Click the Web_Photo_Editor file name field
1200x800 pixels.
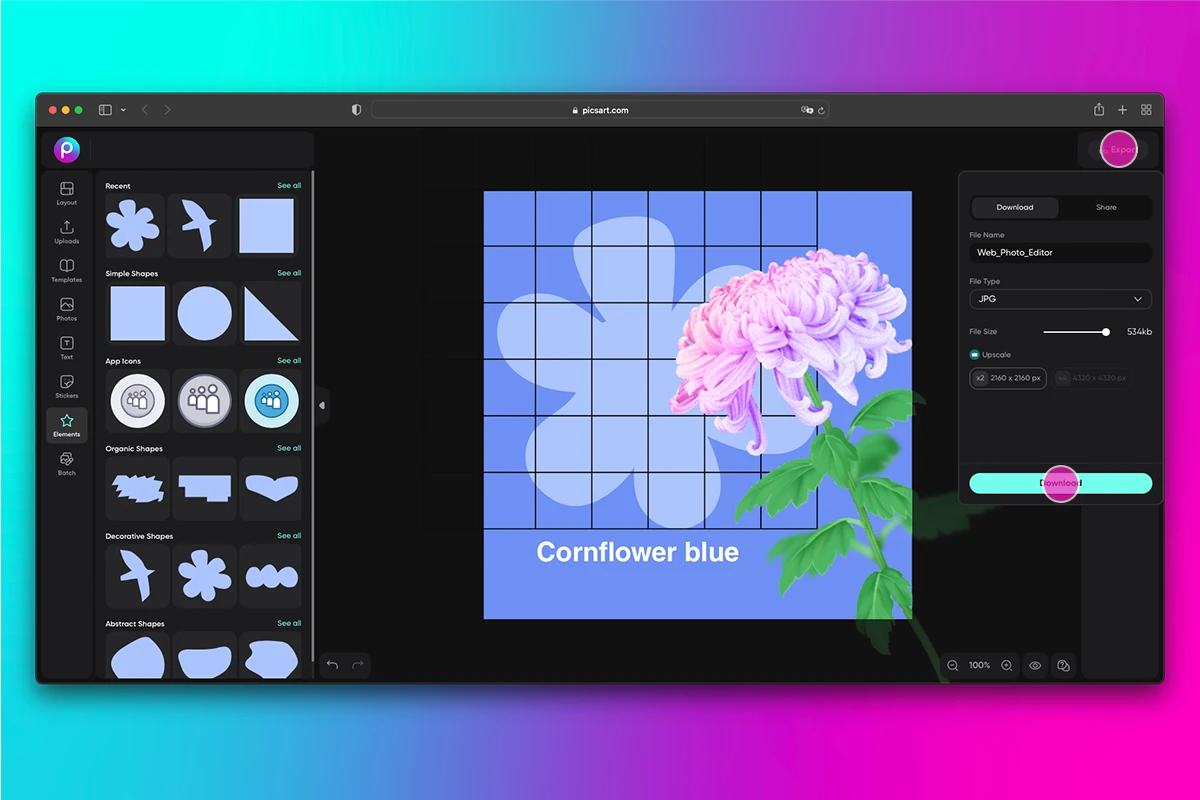(1060, 252)
